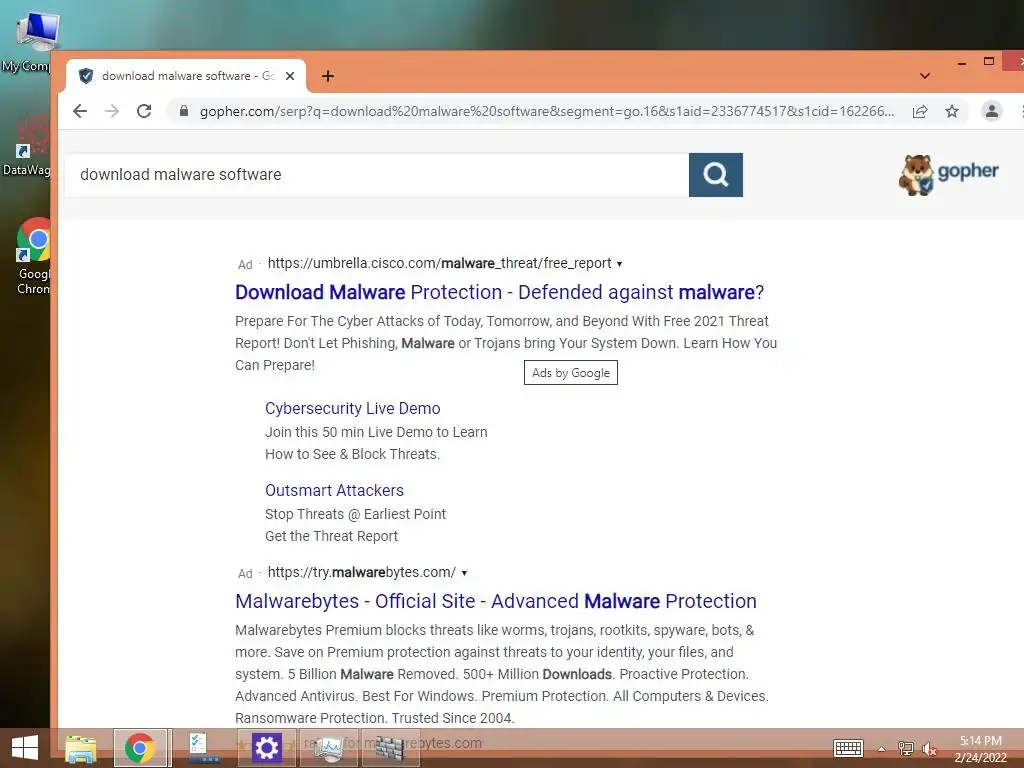Select the My Computer desktop icon
Screen dimensions: 1024x768
click(x=31, y=42)
